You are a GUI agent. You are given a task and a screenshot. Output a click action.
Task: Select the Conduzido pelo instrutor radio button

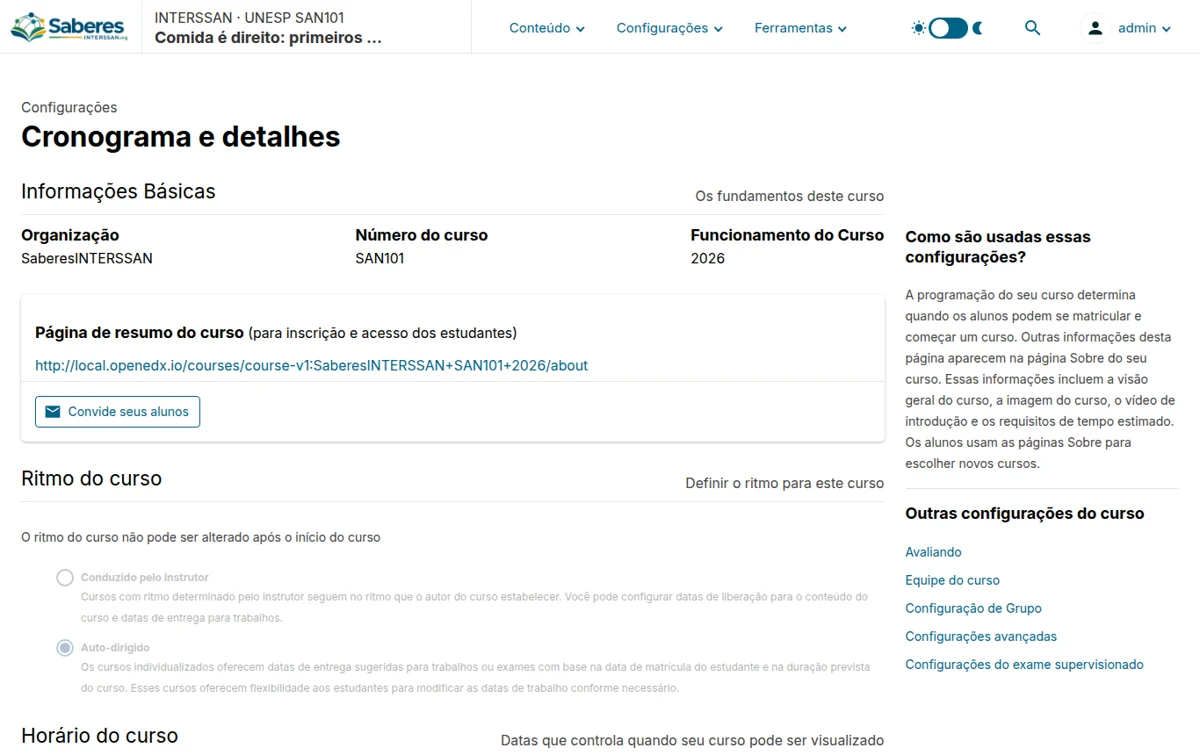click(65, 577)
